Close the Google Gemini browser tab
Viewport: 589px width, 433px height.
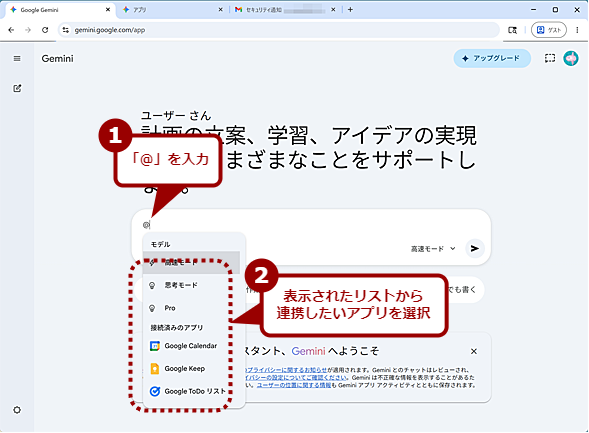108,10
